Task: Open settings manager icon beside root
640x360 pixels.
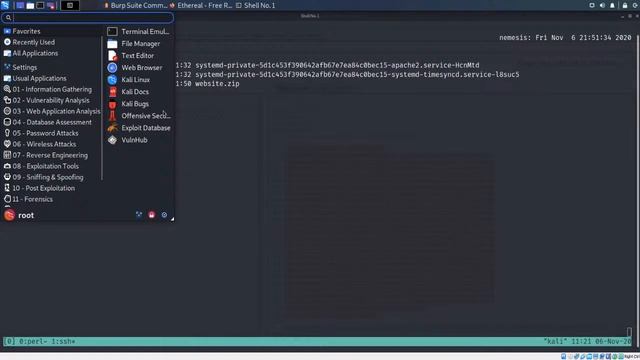Action: (x=139, y=215)
